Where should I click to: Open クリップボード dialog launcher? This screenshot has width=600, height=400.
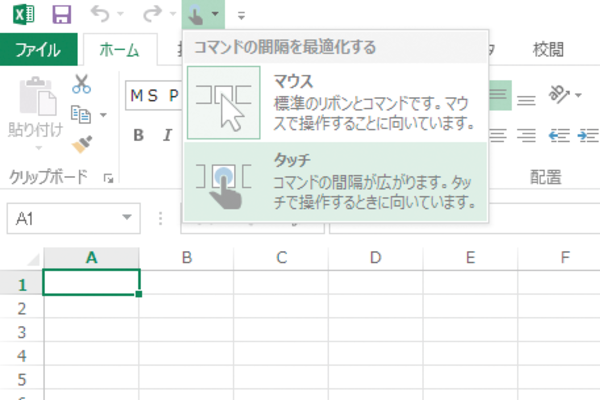(109, 178)
